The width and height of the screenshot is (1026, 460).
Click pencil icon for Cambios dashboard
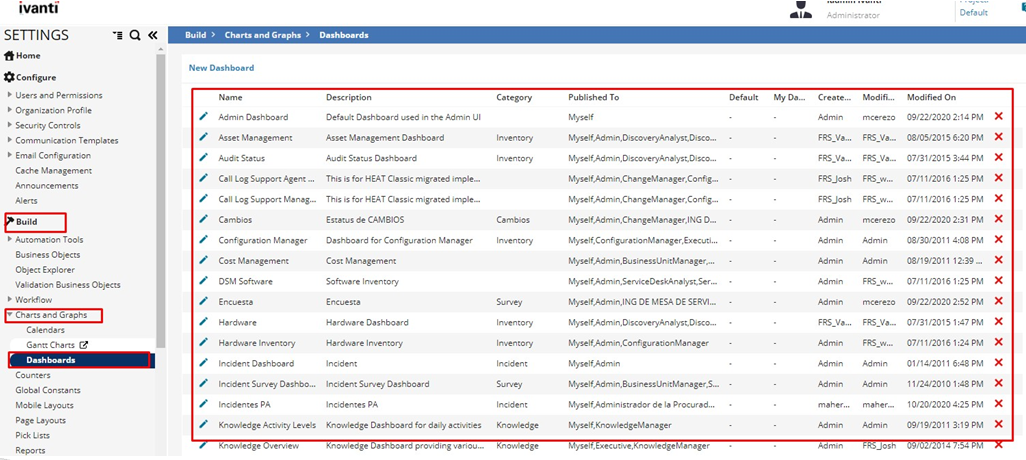click(204, 219)
